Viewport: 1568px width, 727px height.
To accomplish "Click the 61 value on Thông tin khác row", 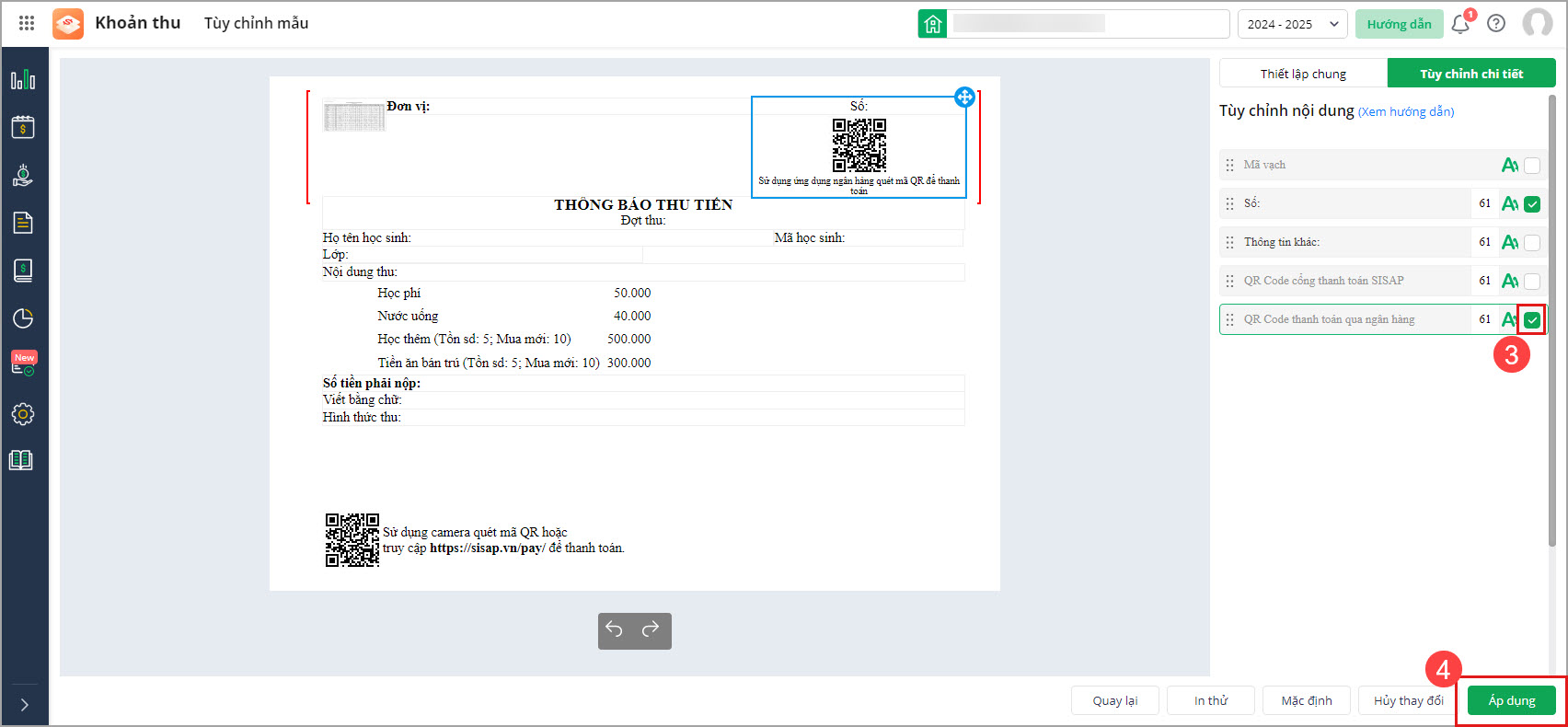I will click(x=1485, y=242).
